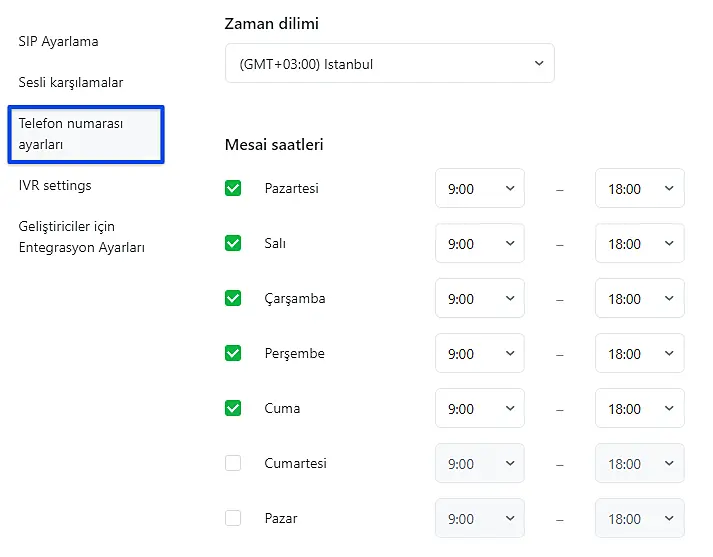Open Geliştiriciler için Entegrasyon Ayarları
The height and width of the screenshot is (557, 713).
click(82, 237)
